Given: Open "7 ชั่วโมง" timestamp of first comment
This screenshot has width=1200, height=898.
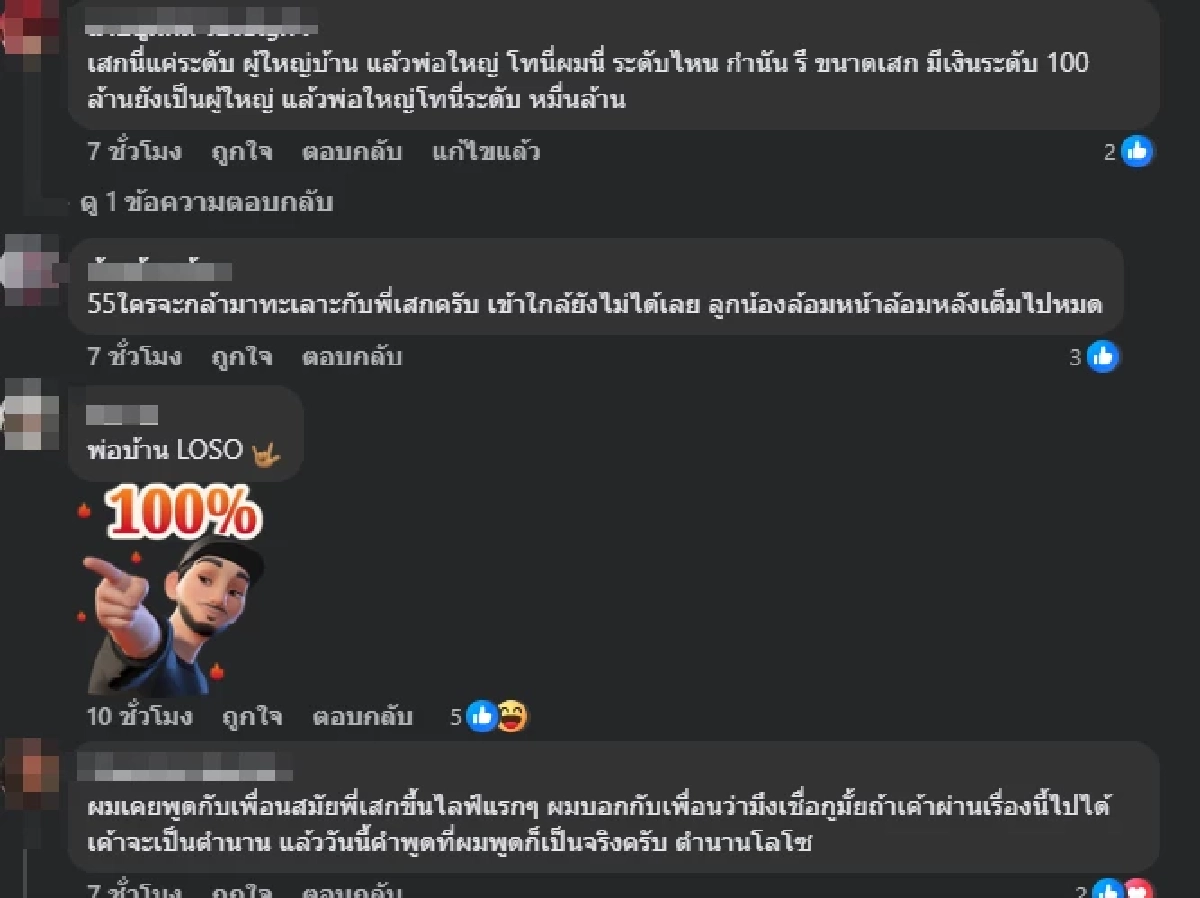Looking at the screenshot, I should click(135, 153).
